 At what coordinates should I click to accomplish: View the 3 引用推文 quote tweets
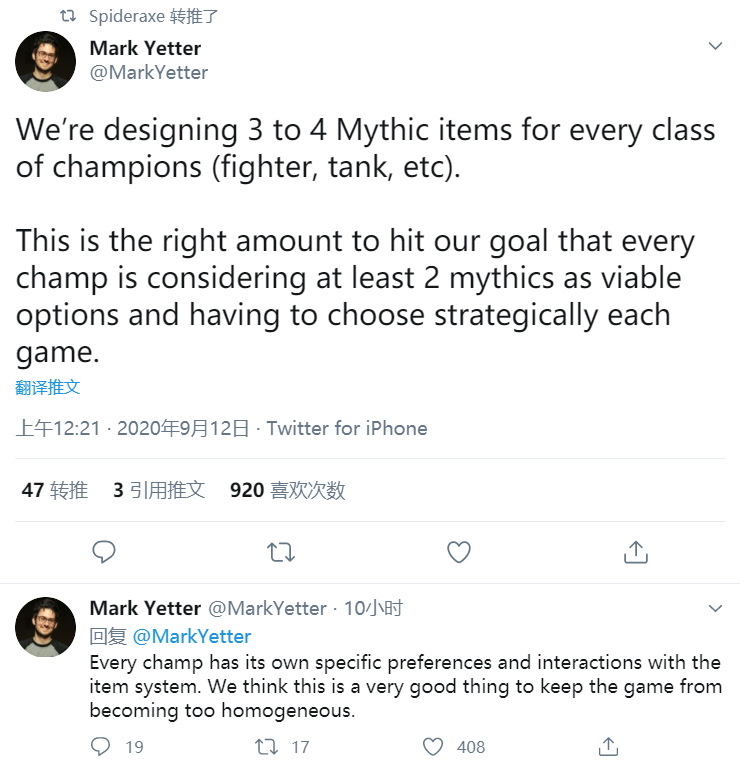pos(159,490)
